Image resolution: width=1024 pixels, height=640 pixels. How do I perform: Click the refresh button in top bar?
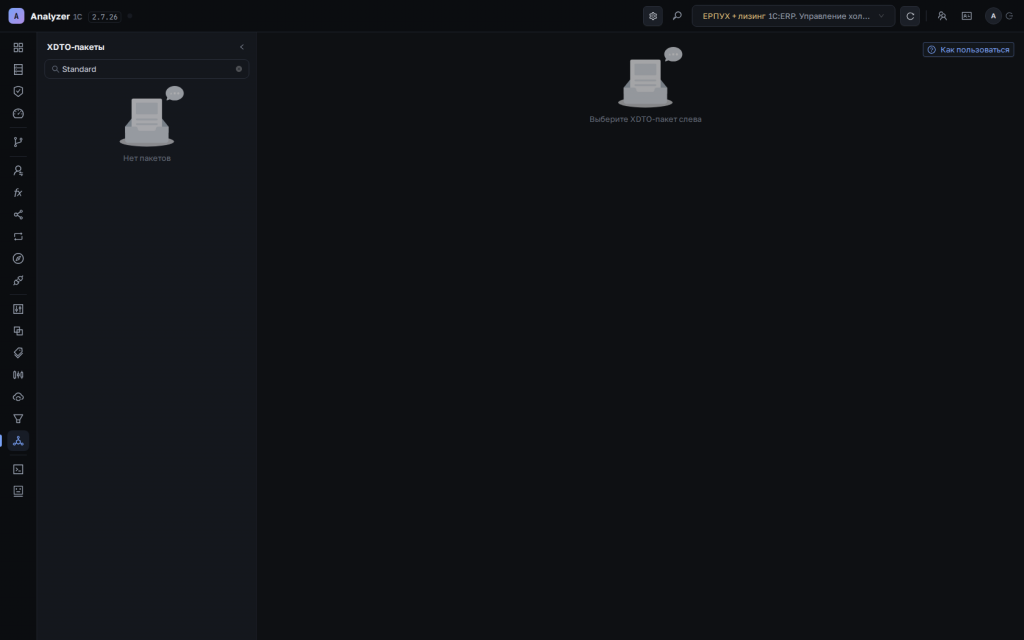910,16
